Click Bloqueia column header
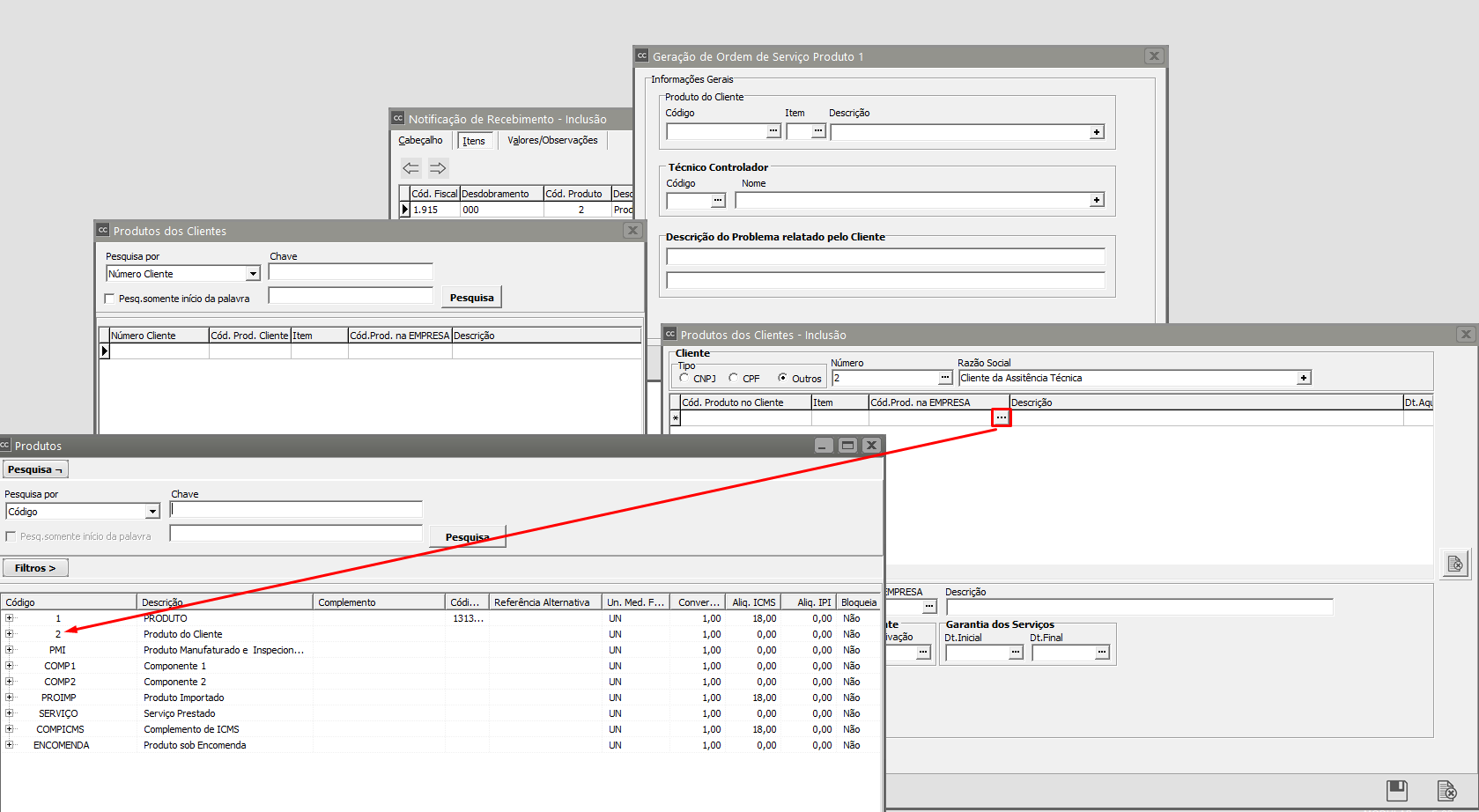The image size is (1479, 812). coord(859,602)
